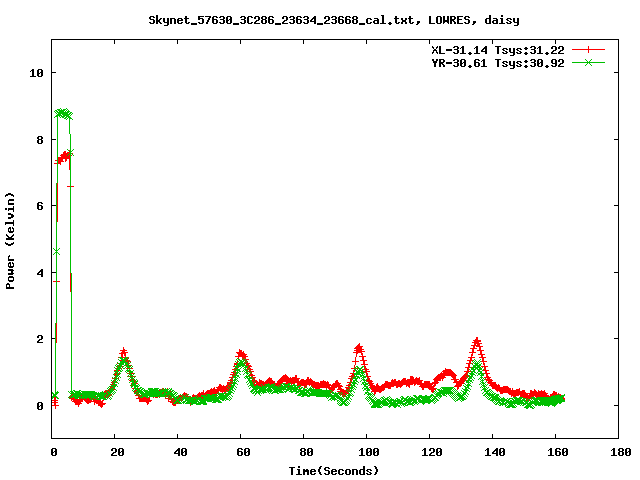Click the green YR legend line marker
Image resolution: width=640 pixels, height=480 pixels.
click(x=588, y=62)
